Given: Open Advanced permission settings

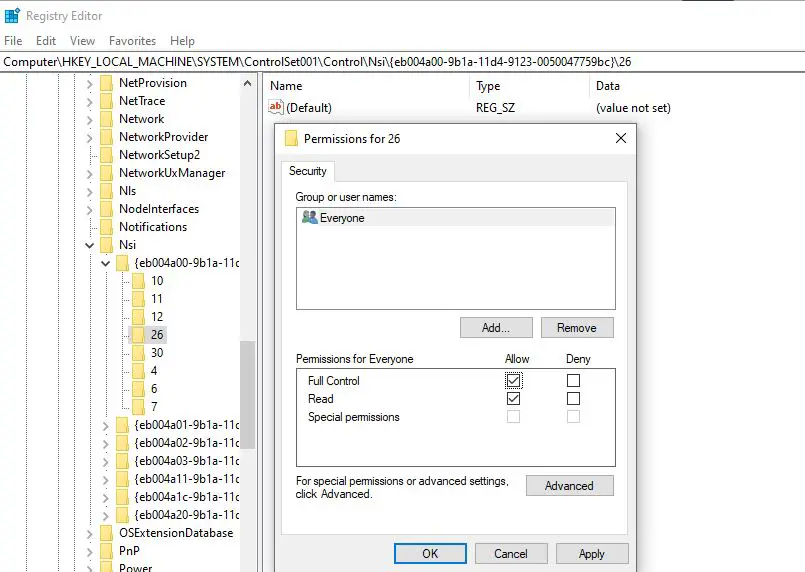Looking at the screenshot, I should click(569, 485).
